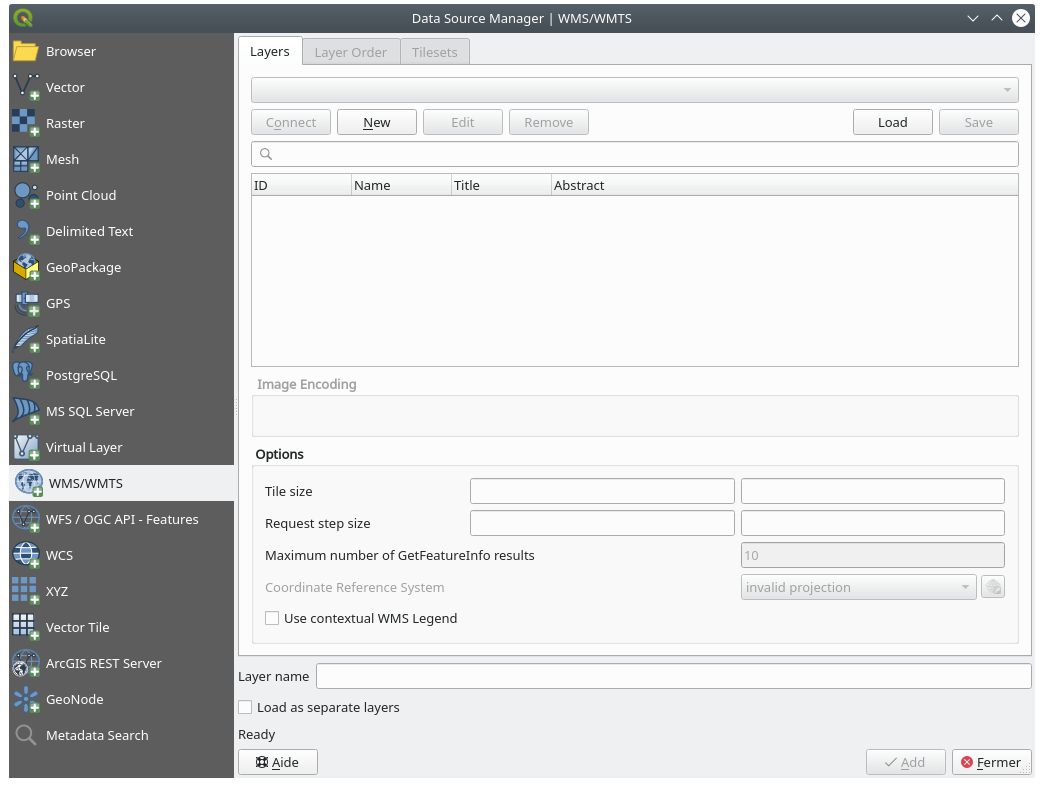Open the Coordinate Reference System dropdown
Viewport: 1044px width, 792px height.
[858, 587]
